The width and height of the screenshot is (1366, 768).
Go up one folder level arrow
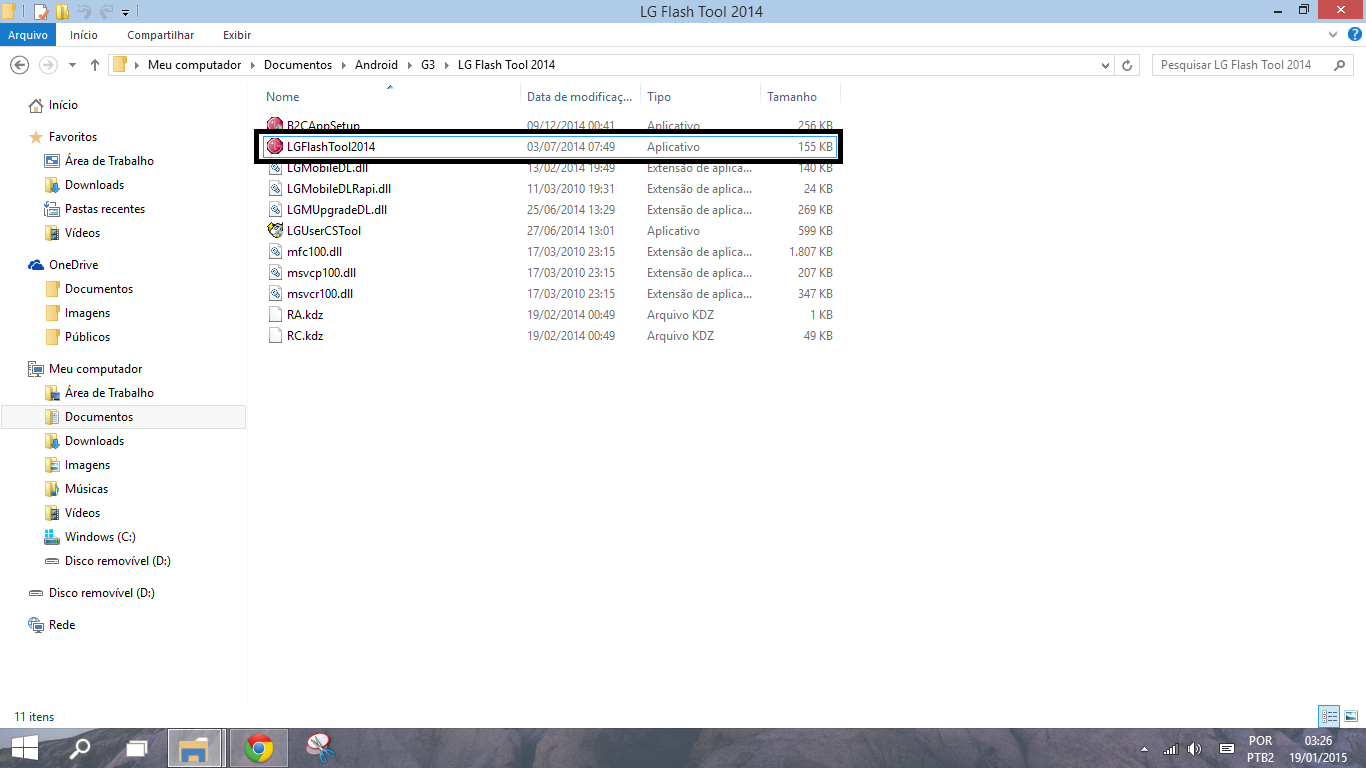[x=95, y=65]
